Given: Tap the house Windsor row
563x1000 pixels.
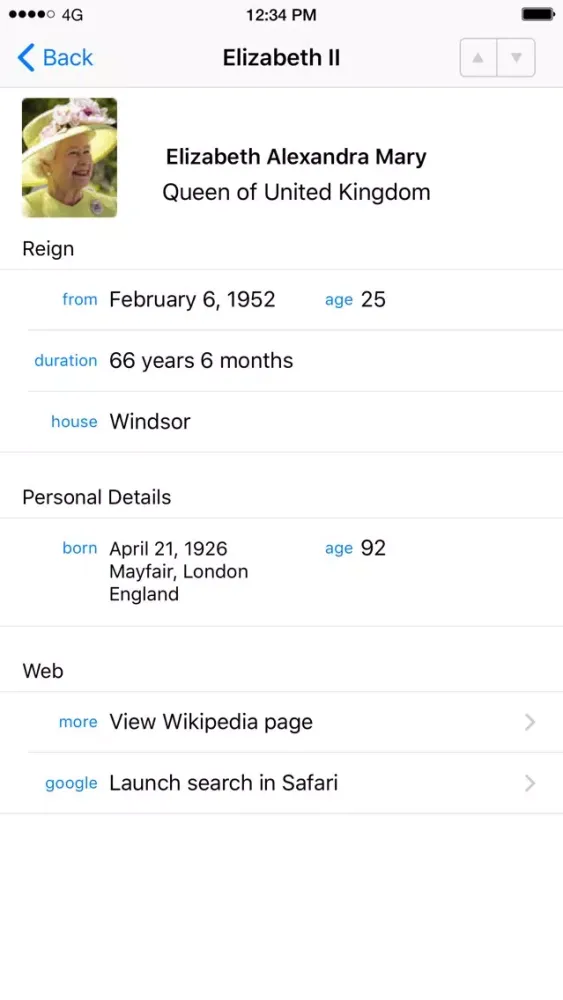Looking at the screenshot, I should pyautogui.click(x=281, y=422).
